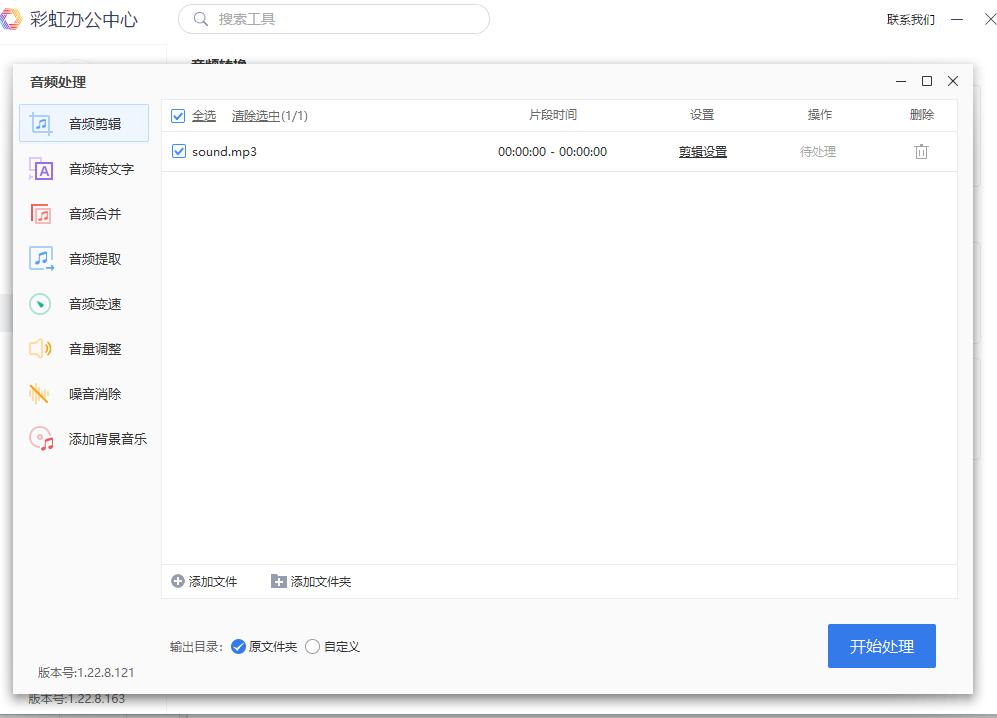Screen dimensions: 997x718
Task: Choose the 原文件夹 output radio button
Action: 237,647
